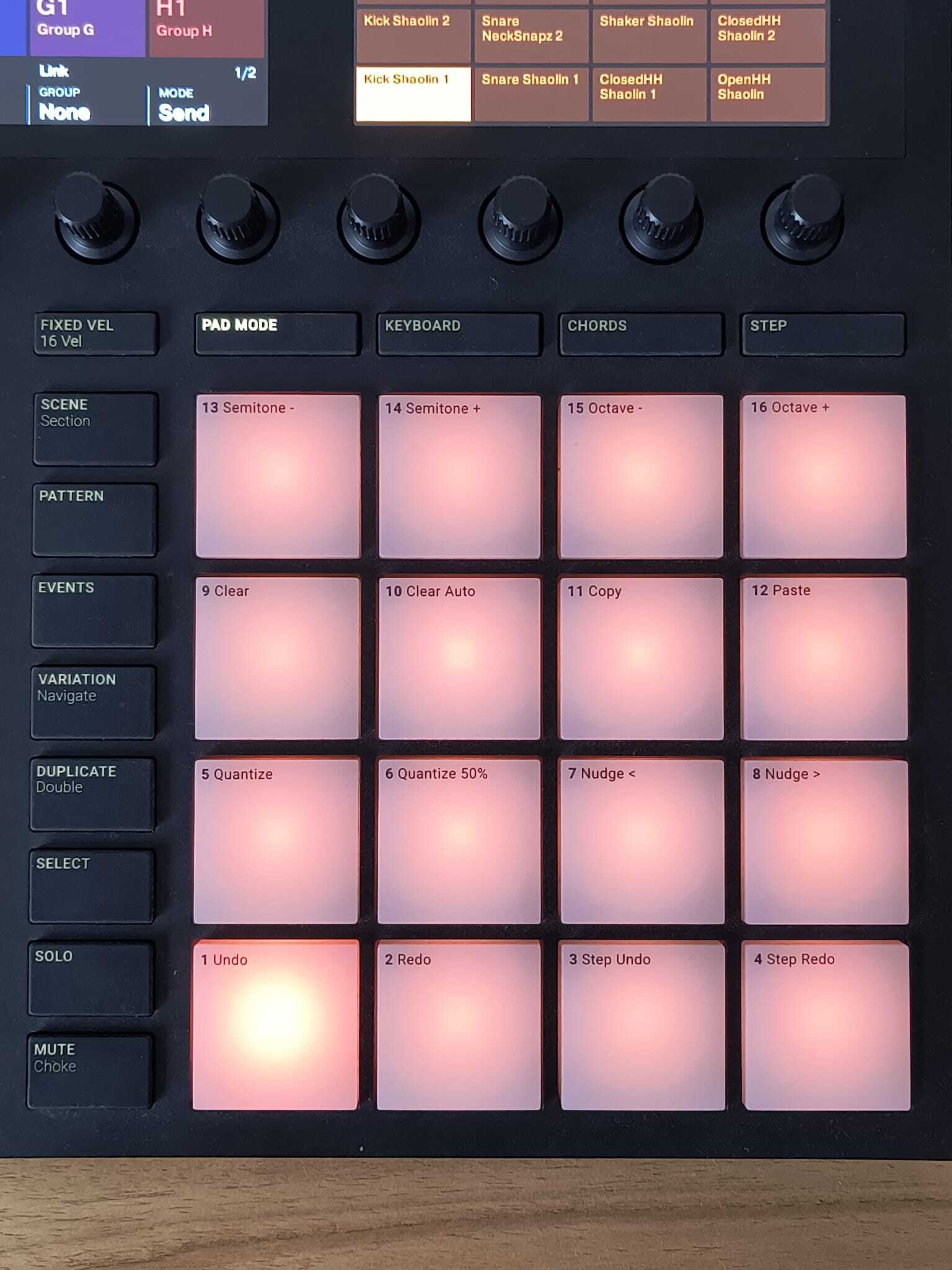Toggle the MUTE Choke button
This screenshot has height=1270, width=952.
coord(90,1071)
